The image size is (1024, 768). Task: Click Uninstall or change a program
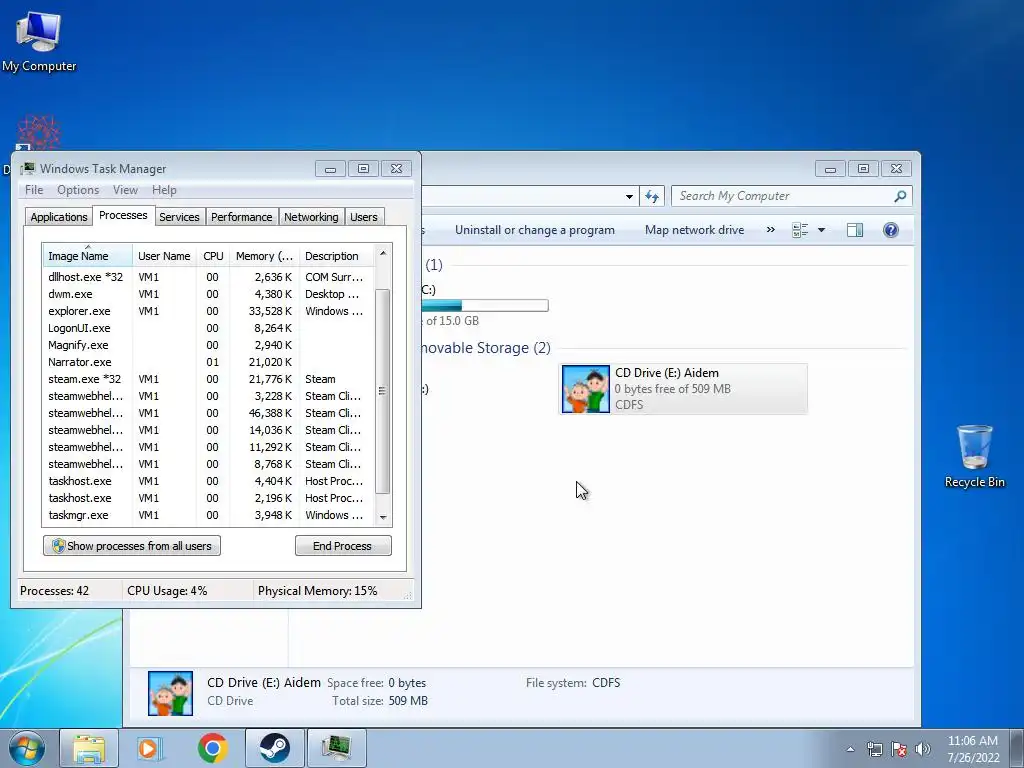coord(535,230)
